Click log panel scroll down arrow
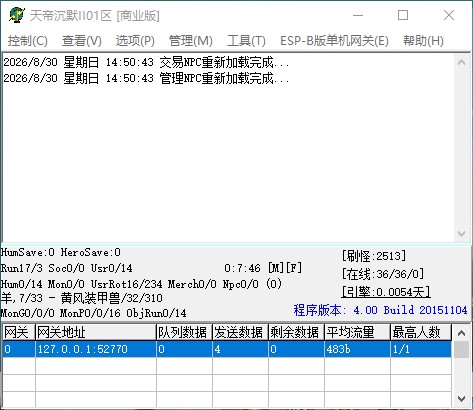This screenshot has width=473, height=410. 462,233
